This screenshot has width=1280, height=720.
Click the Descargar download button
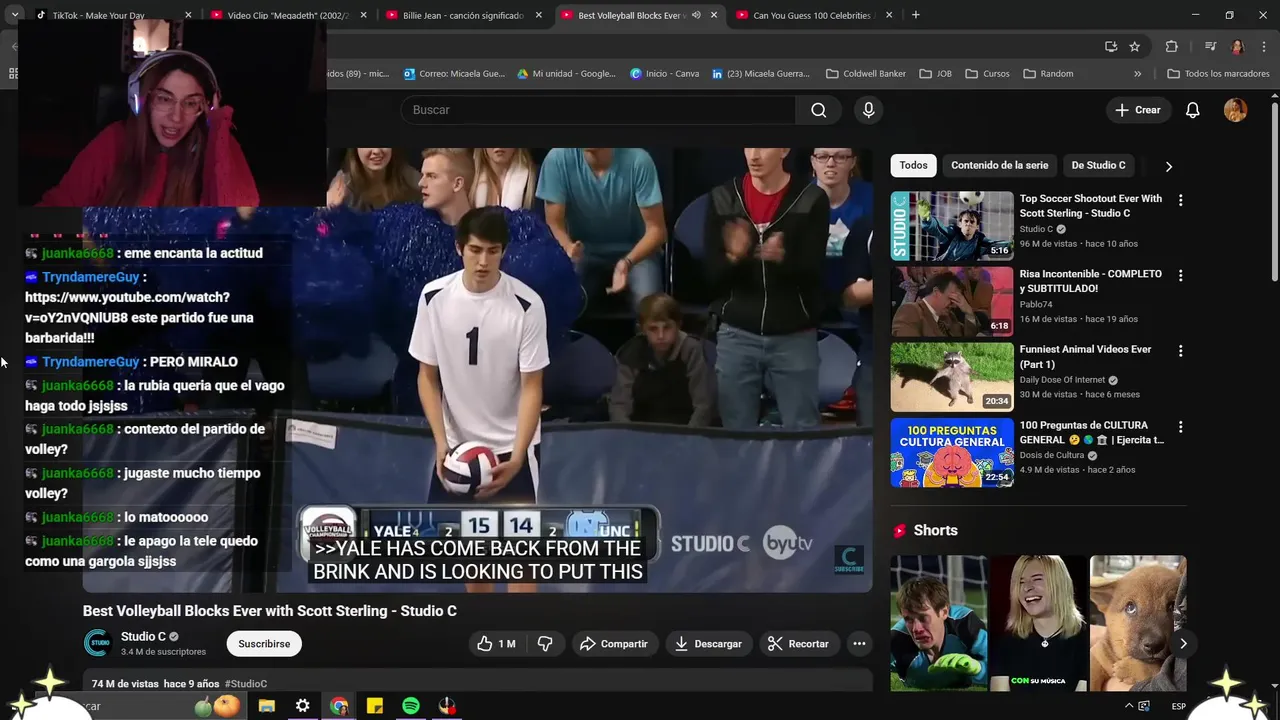[x=708, y=644]
